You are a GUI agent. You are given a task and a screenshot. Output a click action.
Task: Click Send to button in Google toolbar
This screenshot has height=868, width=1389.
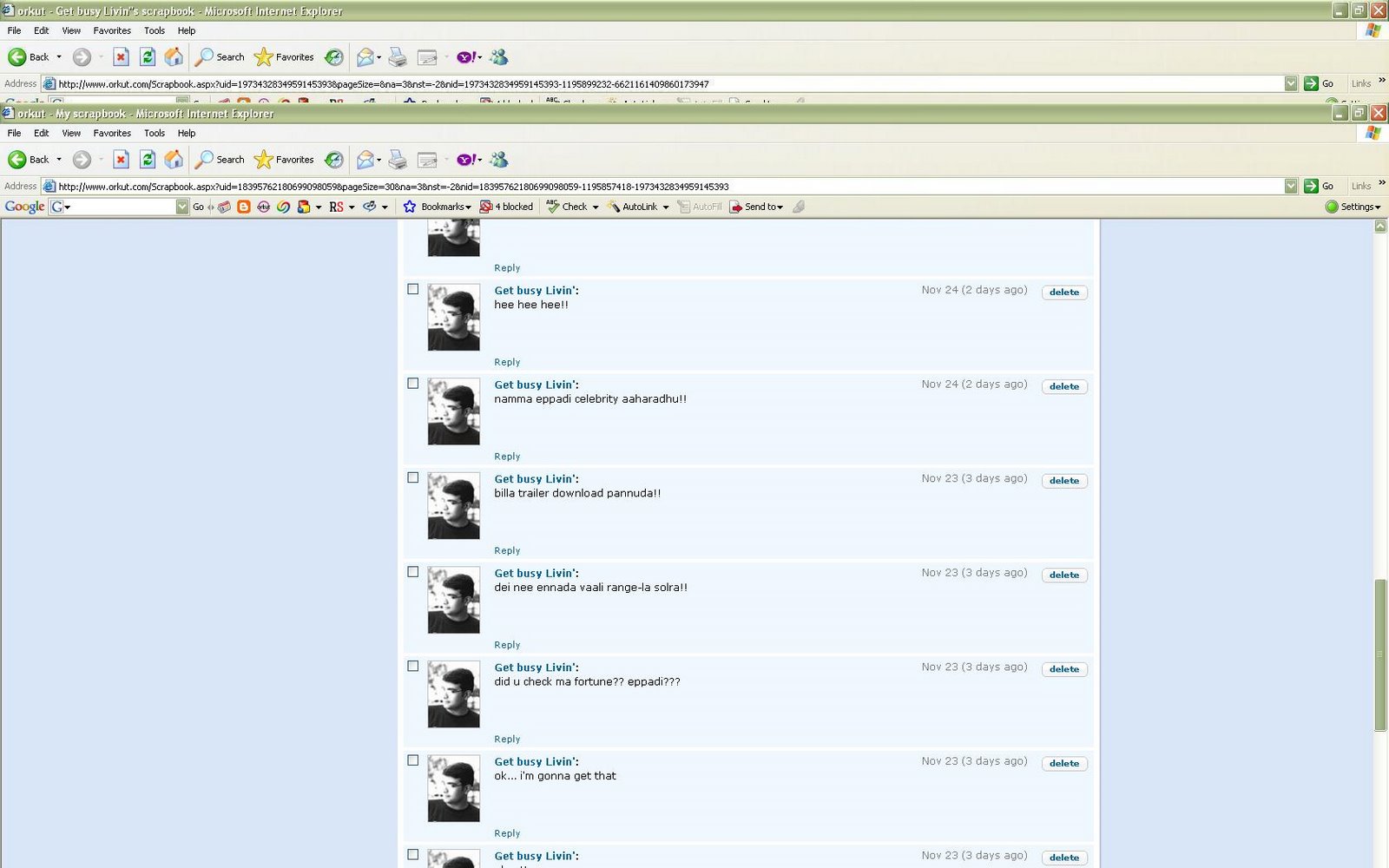756,207
